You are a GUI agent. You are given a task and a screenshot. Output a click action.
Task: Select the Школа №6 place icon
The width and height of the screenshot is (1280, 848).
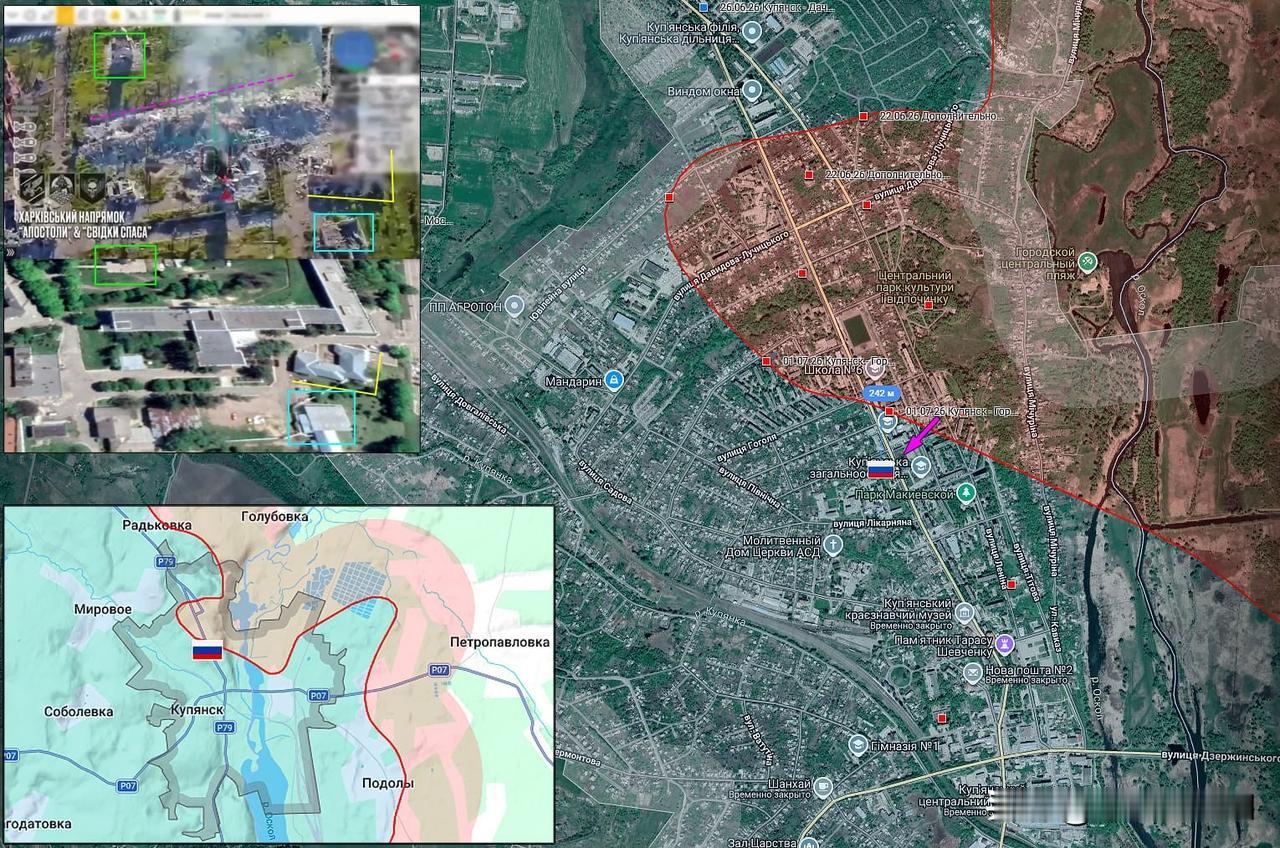click(875, 370)
